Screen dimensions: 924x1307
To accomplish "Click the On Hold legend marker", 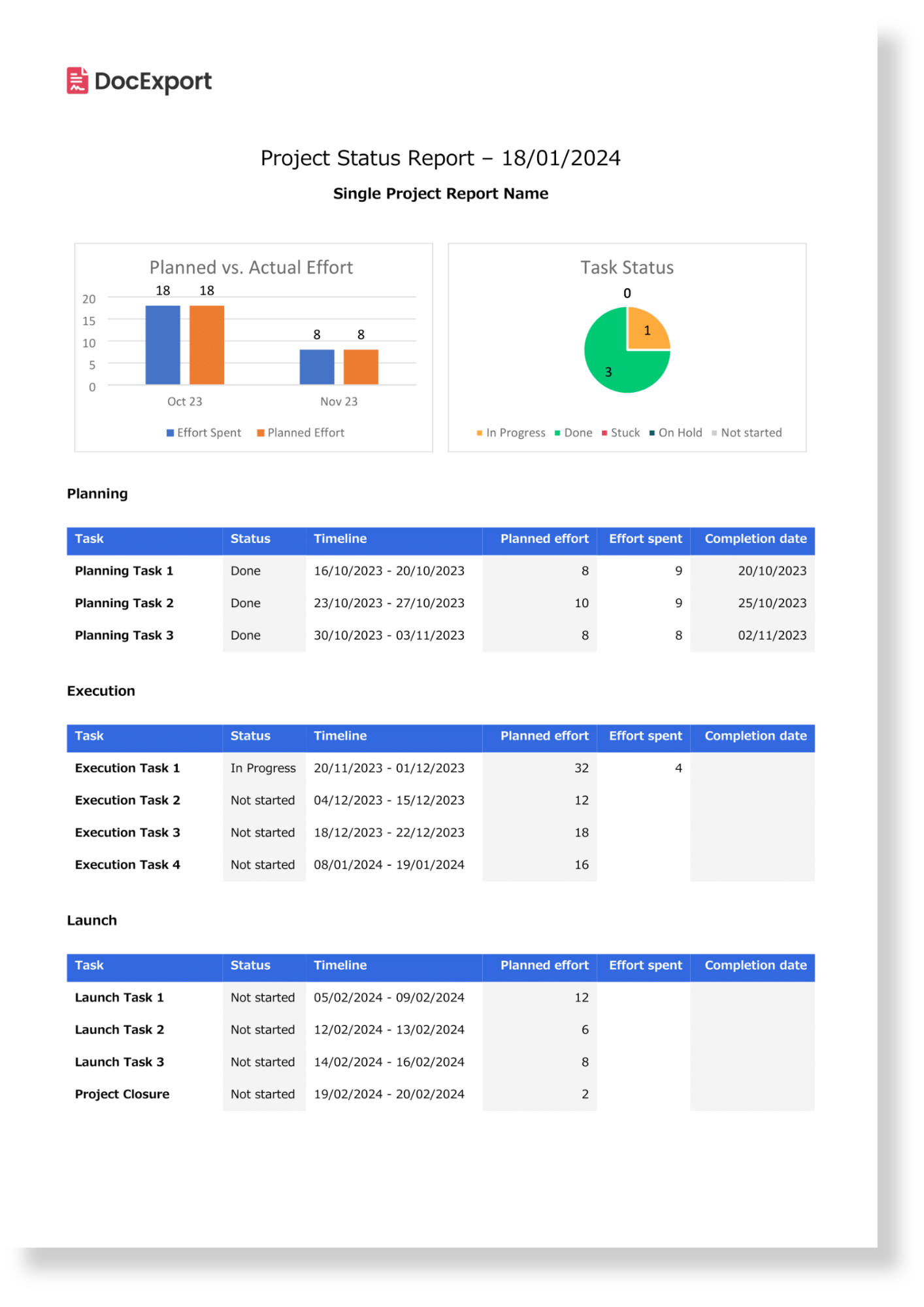I will tap(652, 433).
